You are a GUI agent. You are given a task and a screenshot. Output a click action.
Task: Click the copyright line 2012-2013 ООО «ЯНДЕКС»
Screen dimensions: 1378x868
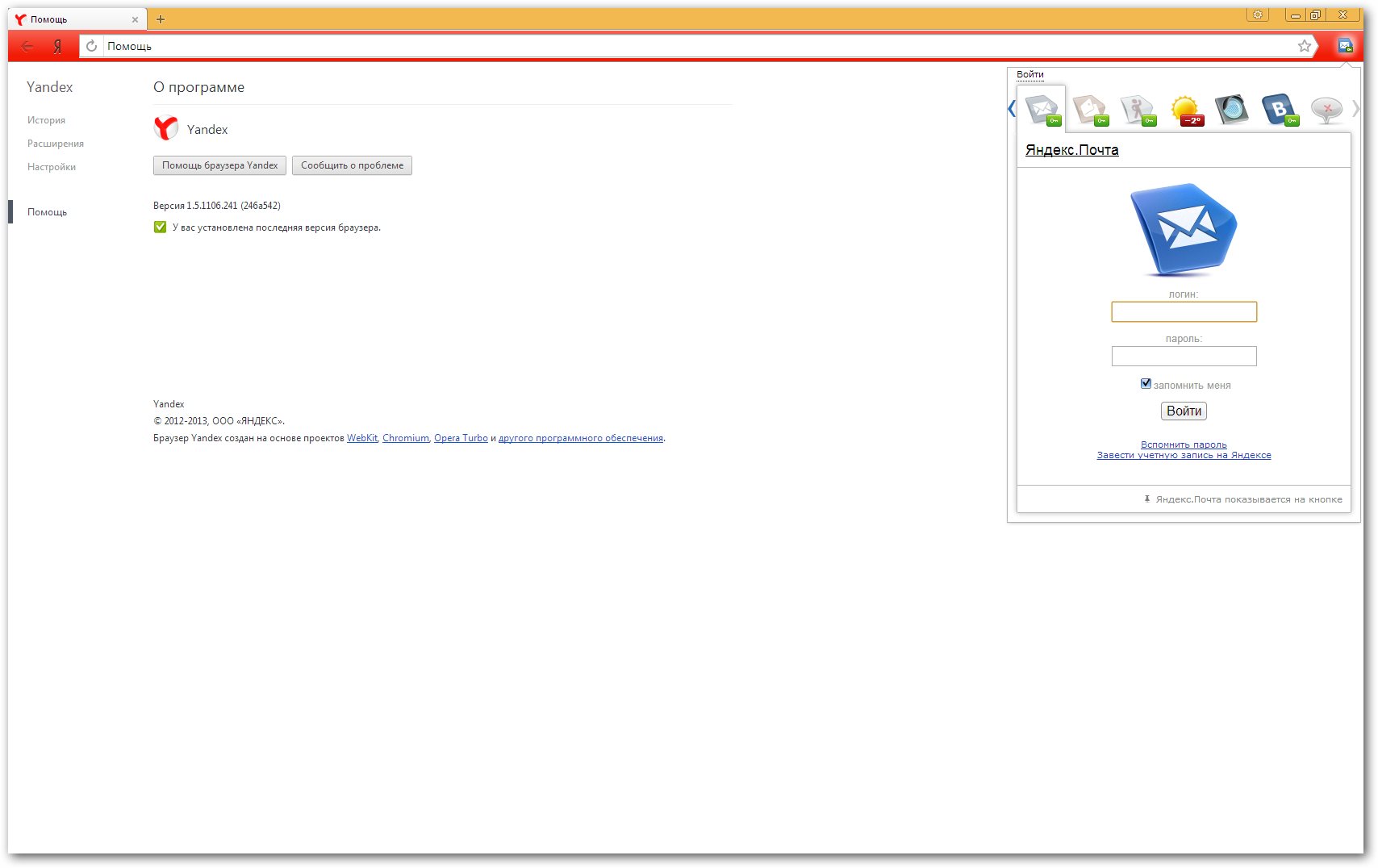pos(219,421)
